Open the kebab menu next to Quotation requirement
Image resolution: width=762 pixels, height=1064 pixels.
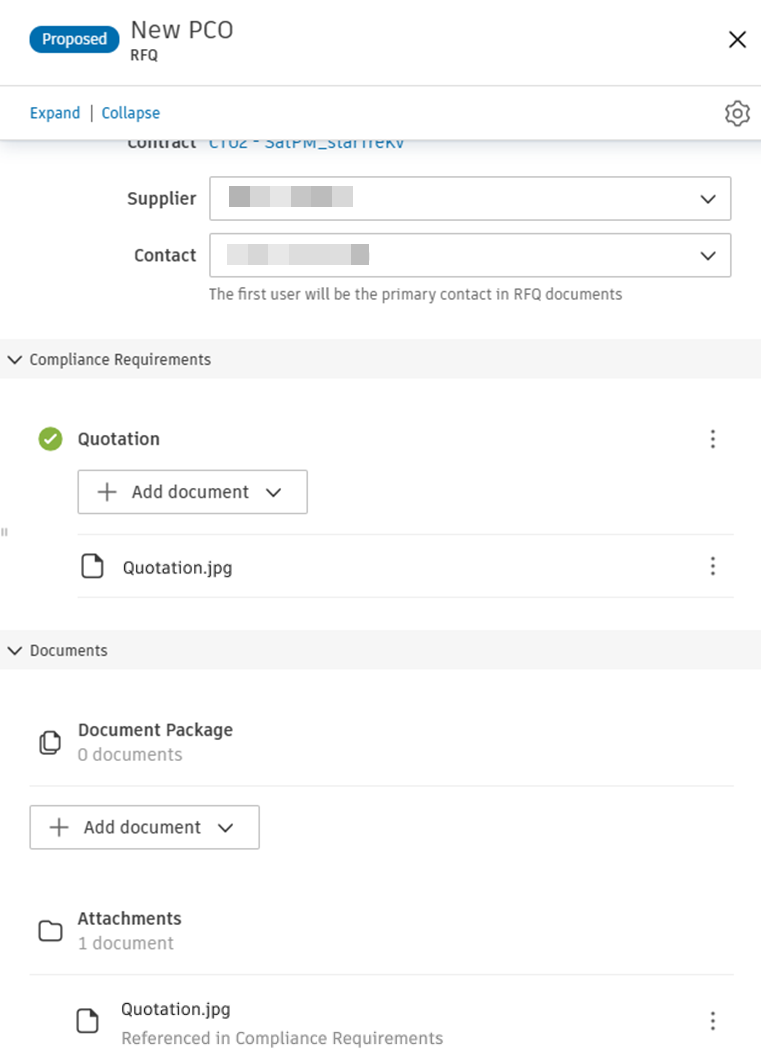[x=712, y=439]
